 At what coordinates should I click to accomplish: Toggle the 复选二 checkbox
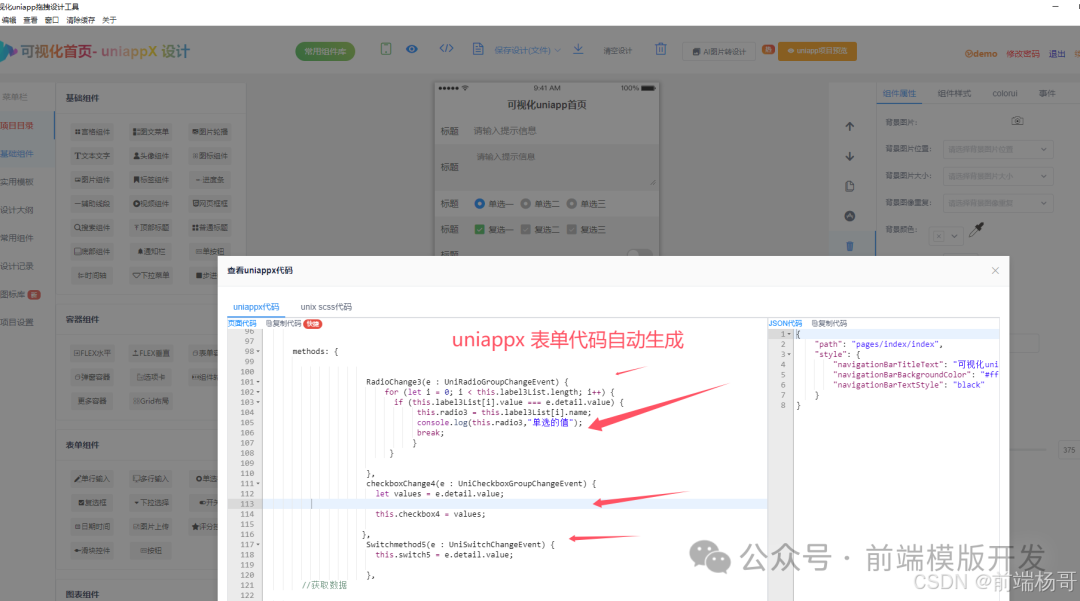pos(526,229)
